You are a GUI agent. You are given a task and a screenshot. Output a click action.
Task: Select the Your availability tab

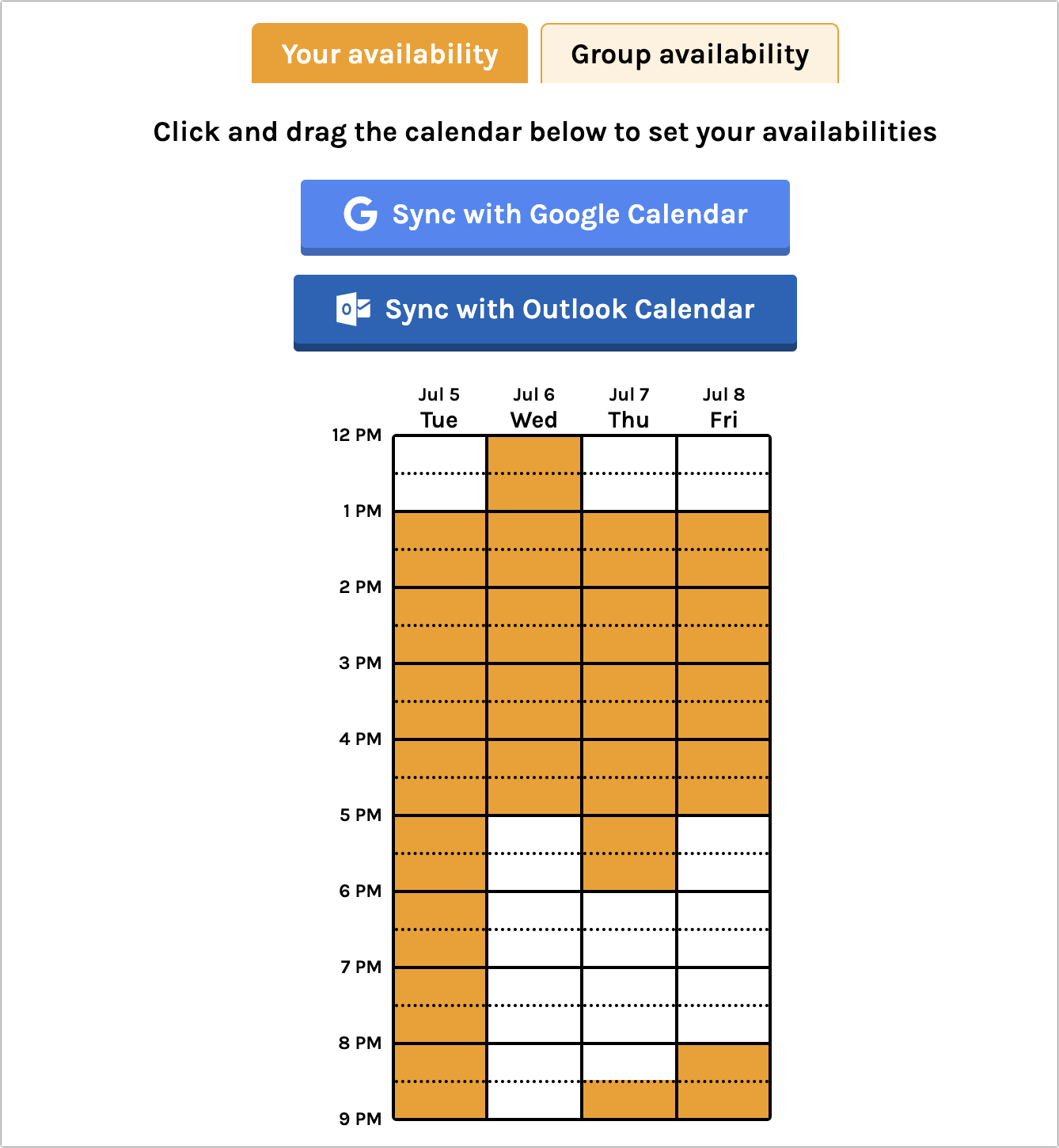tap(389, 54)
